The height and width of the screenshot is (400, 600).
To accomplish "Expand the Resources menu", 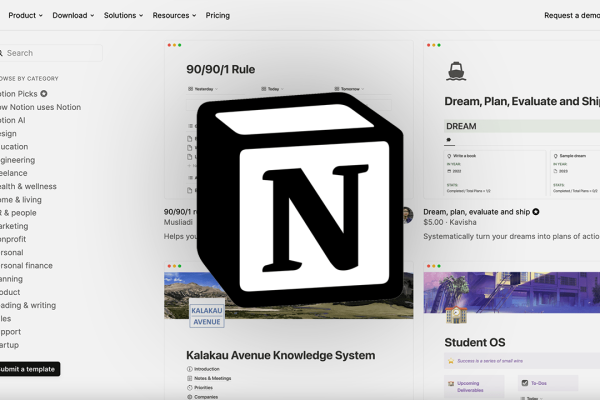I will click(x=174, y=15).
